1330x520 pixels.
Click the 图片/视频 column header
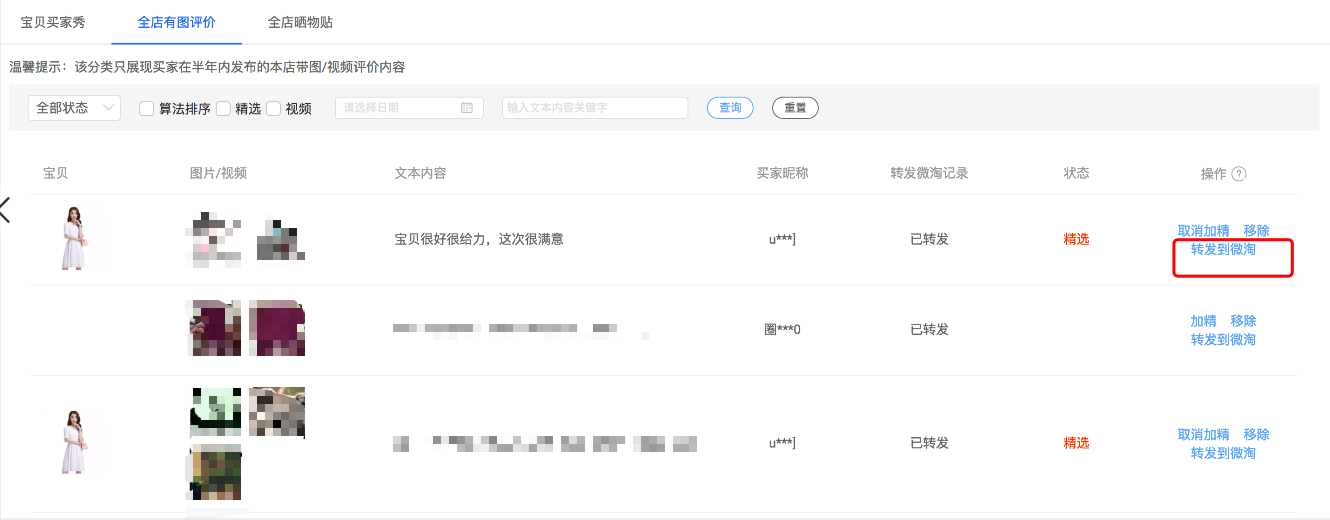click(218, 173)
